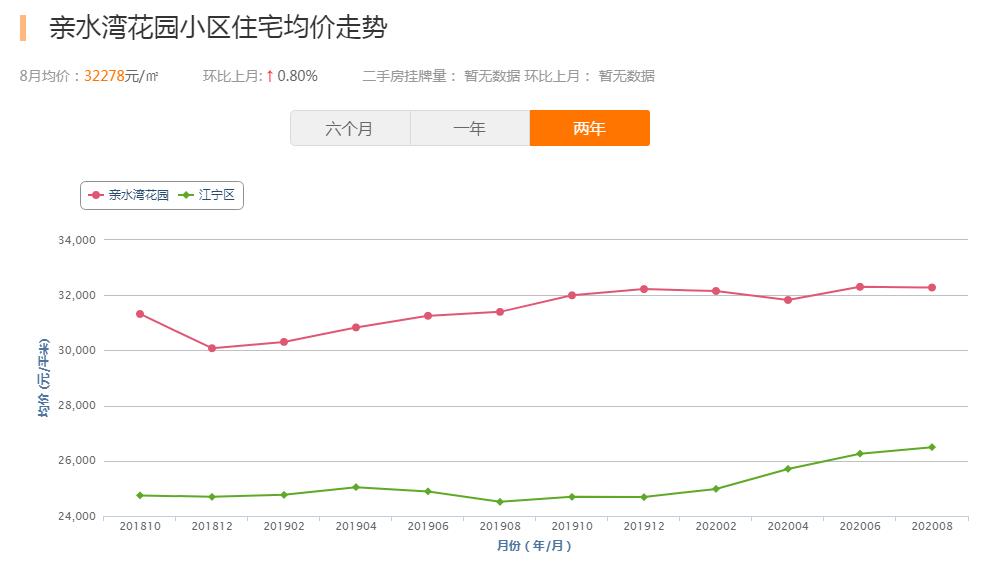The width and height of the screenshot is (988, 569).
Task: Click the 江宁区 data point at 201810
Action: pos(140,496)
